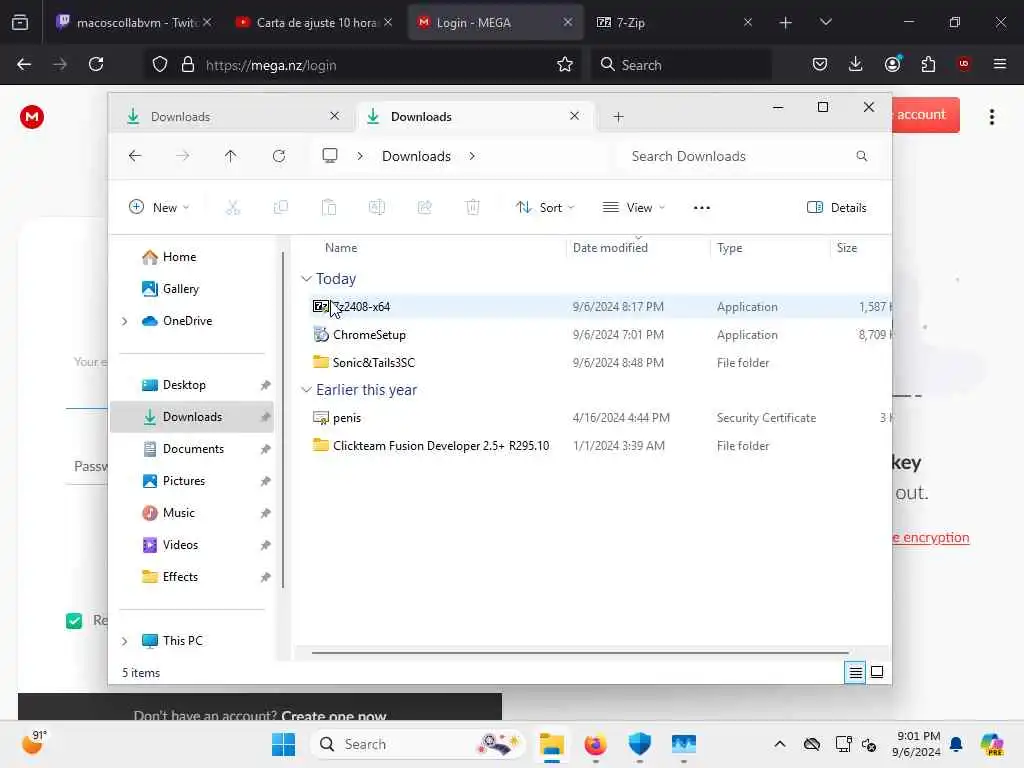Open the Sort dropdown

545,208
